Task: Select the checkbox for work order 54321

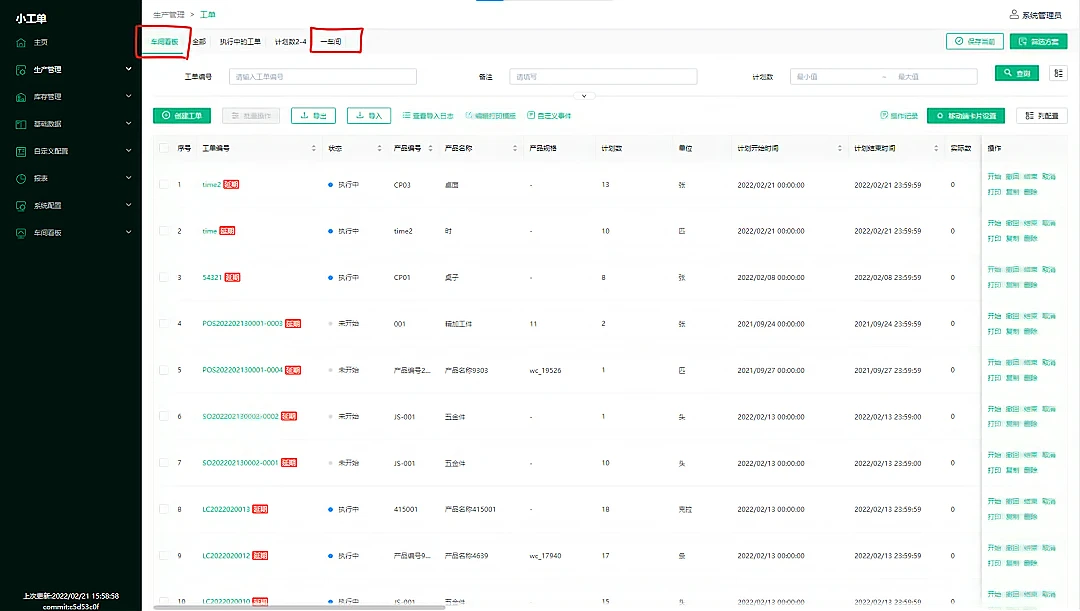Action: coord(164,277)
